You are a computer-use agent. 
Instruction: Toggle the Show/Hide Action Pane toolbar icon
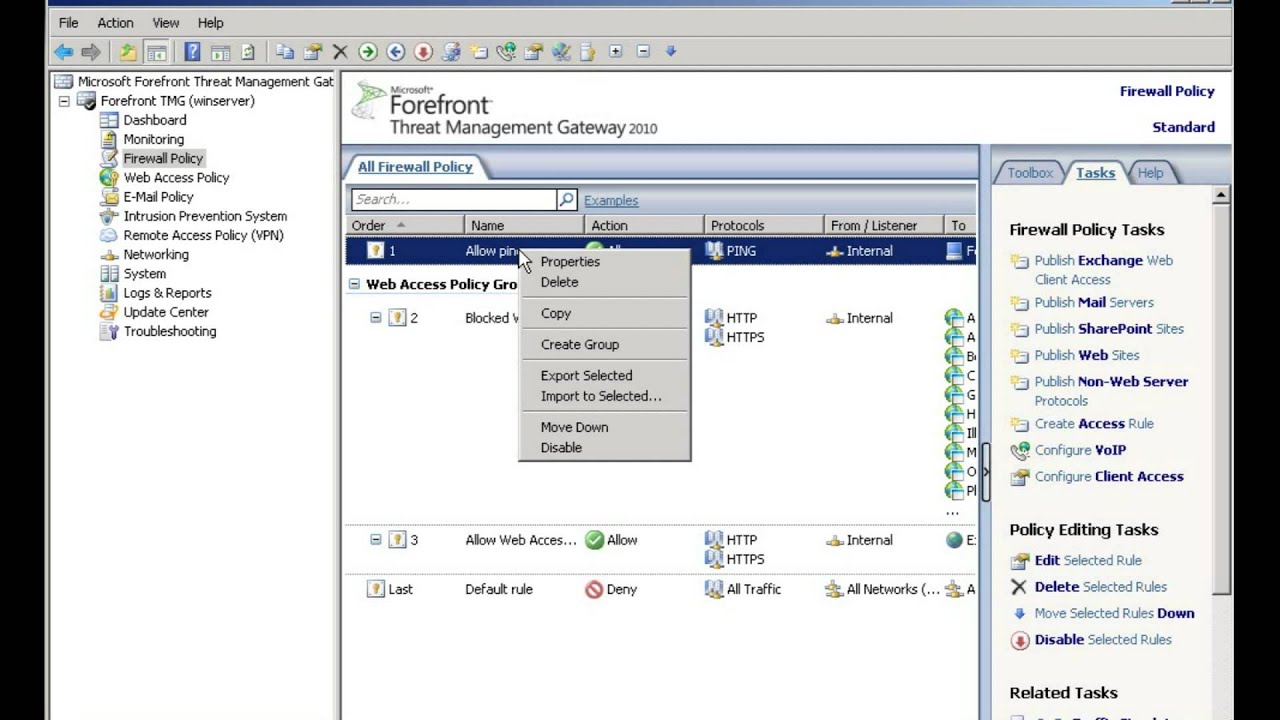(x=220, y=52)
